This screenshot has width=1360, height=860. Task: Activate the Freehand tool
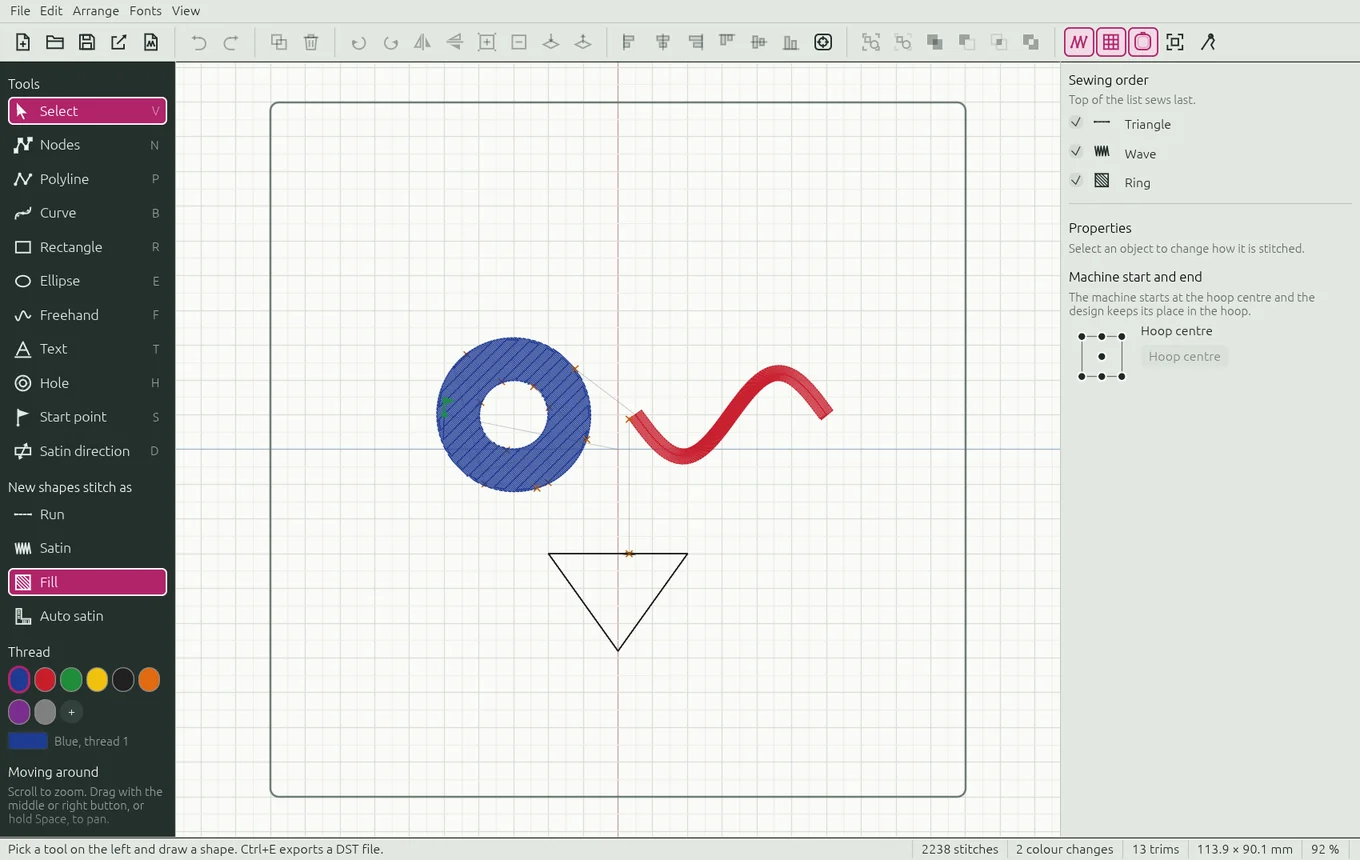(x=87, y=315)
